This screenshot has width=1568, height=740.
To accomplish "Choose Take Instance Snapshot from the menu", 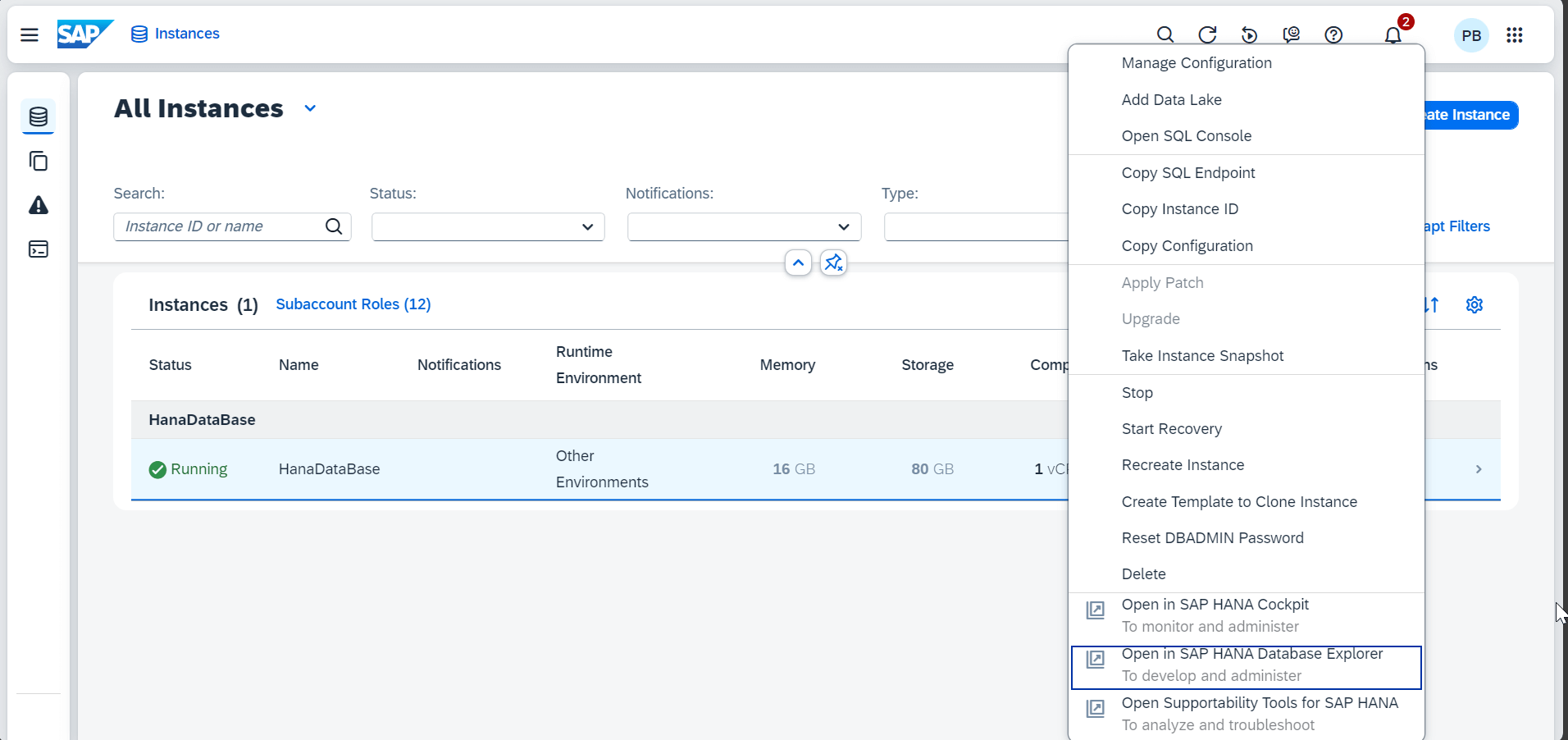I will pyautogui.click(x=1202, y=355).
